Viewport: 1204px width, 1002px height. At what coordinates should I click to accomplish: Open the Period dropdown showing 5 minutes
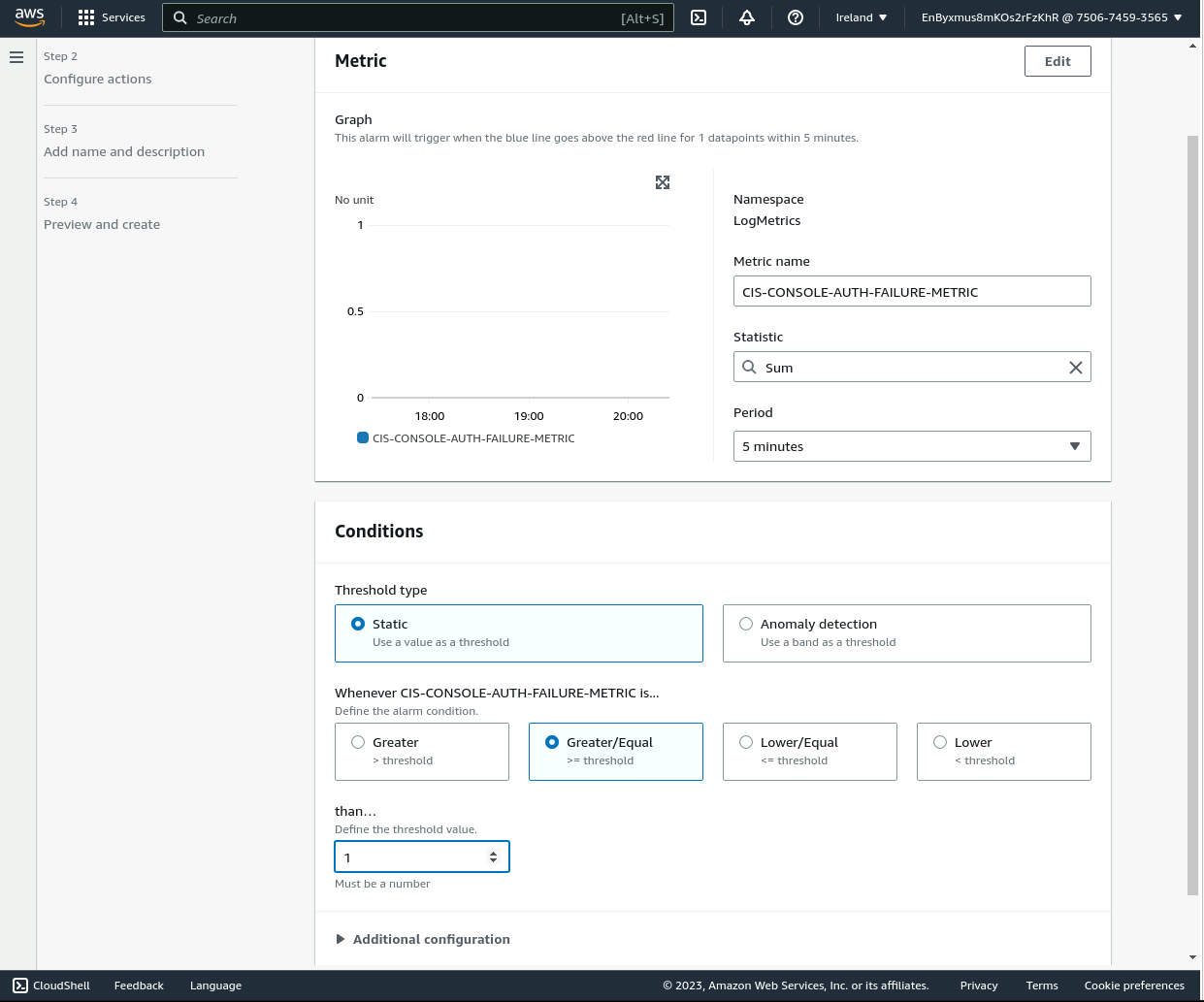pyautogui.click(x=911, y=446)
